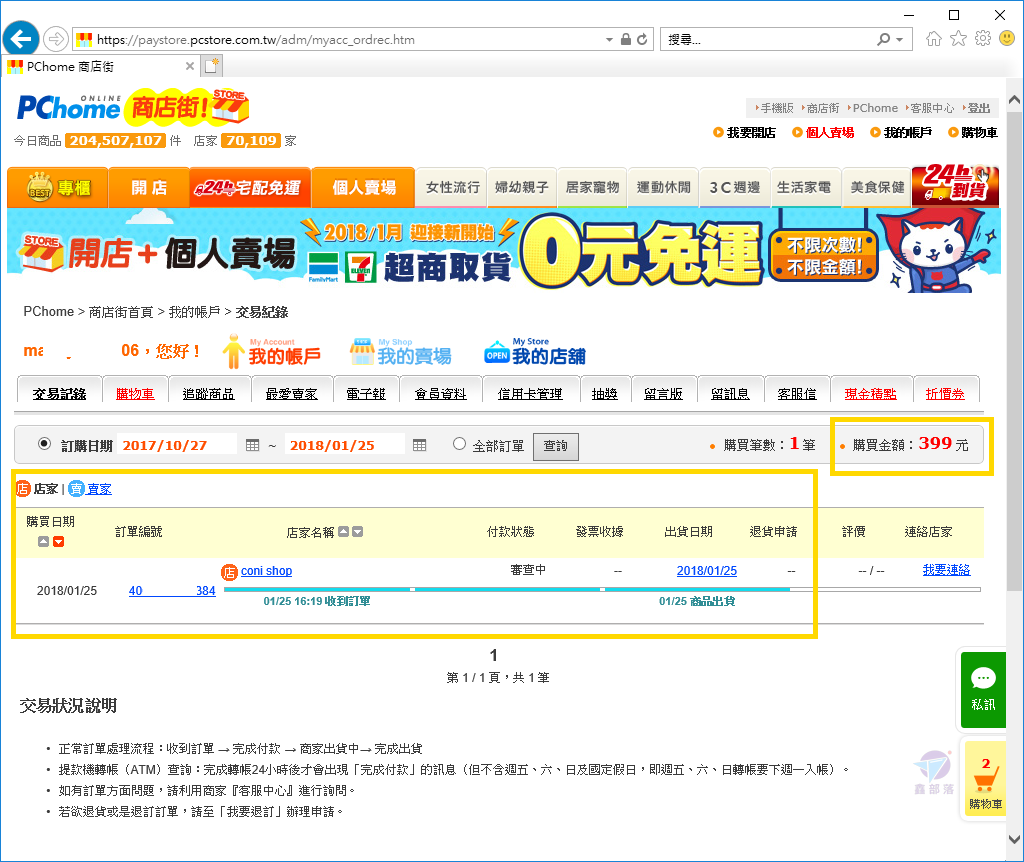Click the start date field 2017/10/27
Viewport: 1024px width, 862px height.
(x=176, y=445)
